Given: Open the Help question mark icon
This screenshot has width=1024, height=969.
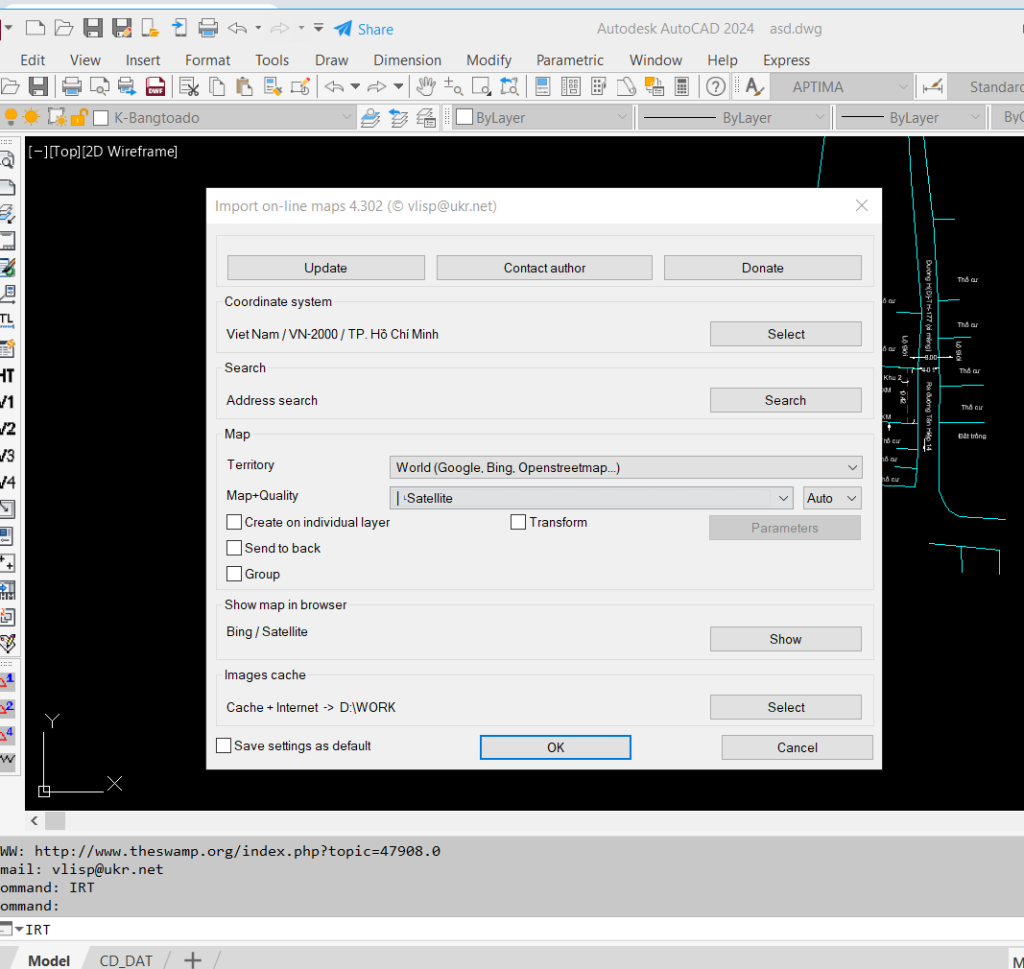Looking at the screenshot, I should [x=716, y=86].
